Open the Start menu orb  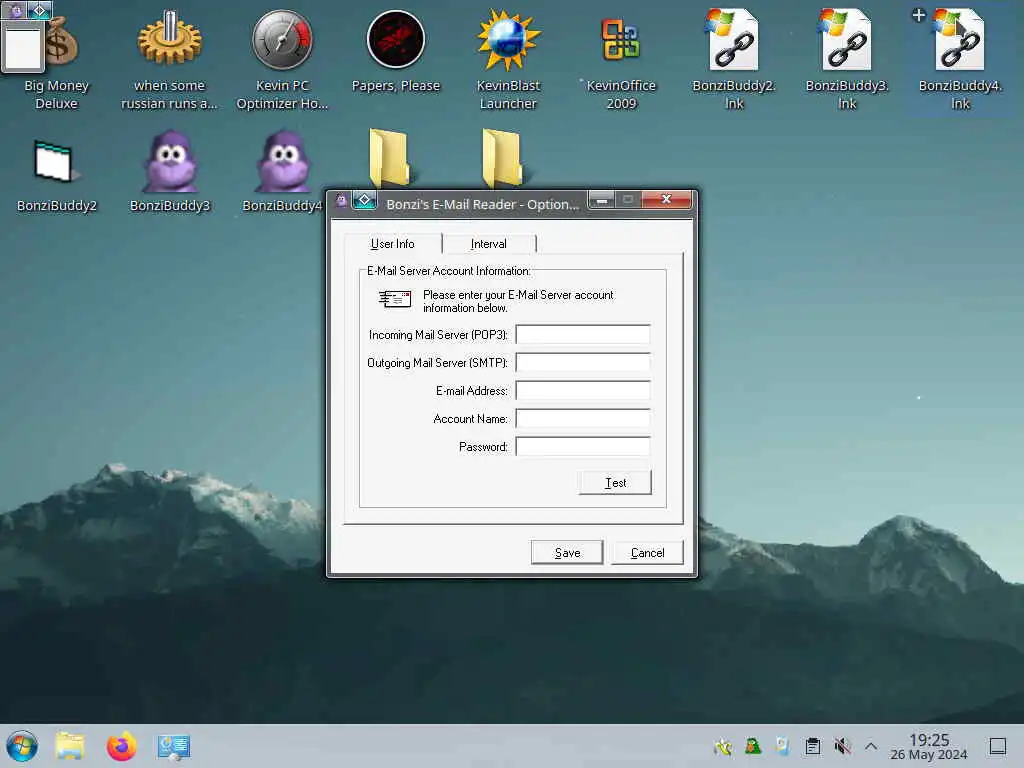pos(22,746)
